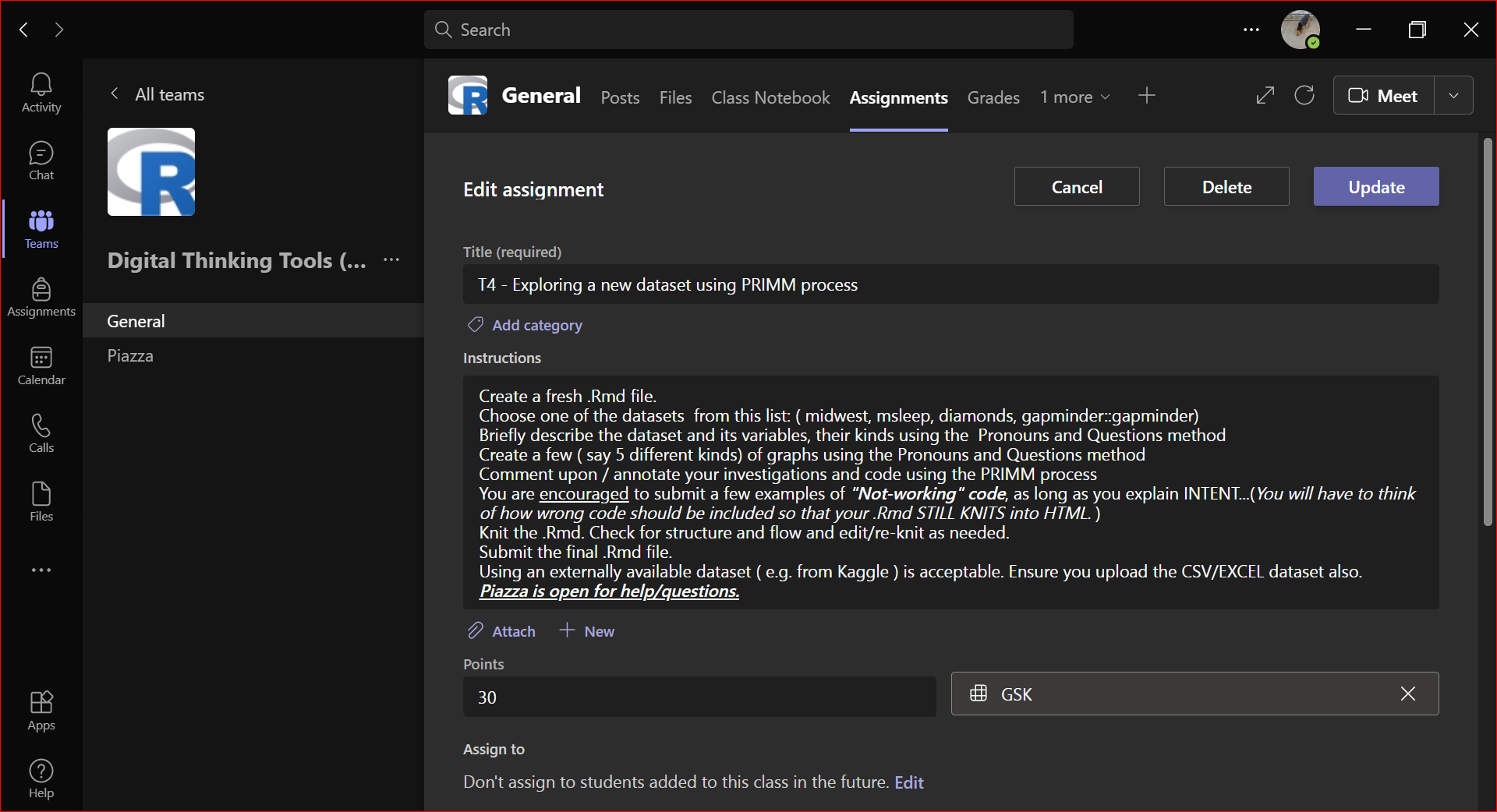Reload the tab with the refresh icon
1497x812 pixels.
(x=1304, y=95)
